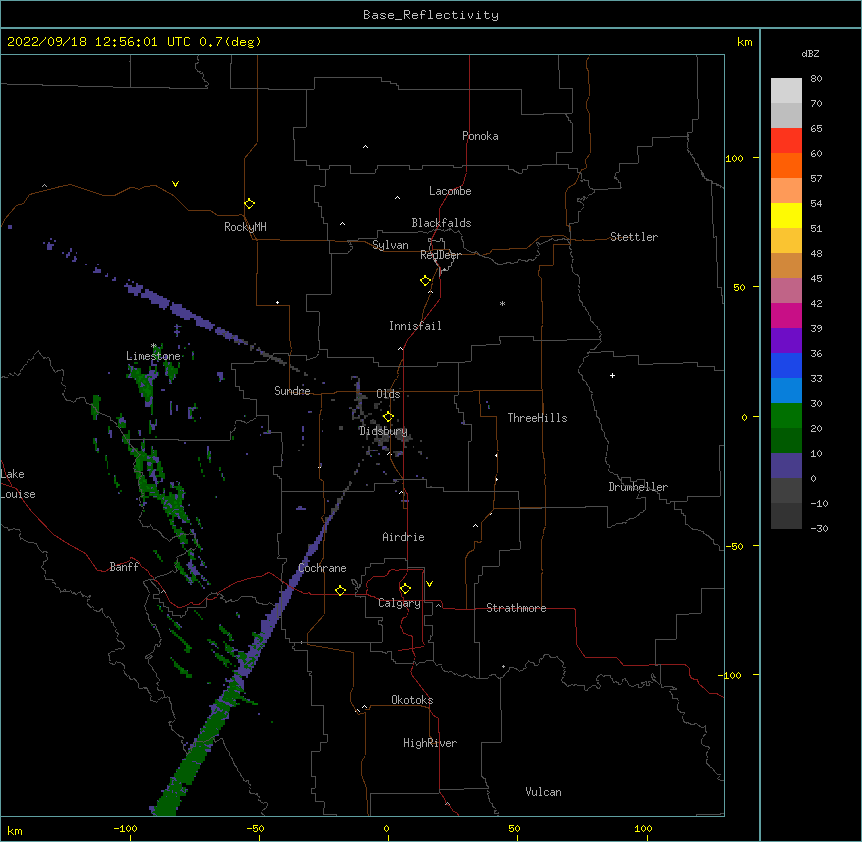The height and width of the screenshot is (842, 862).
Task: Click the Banff label
Action: pos(124,567)
